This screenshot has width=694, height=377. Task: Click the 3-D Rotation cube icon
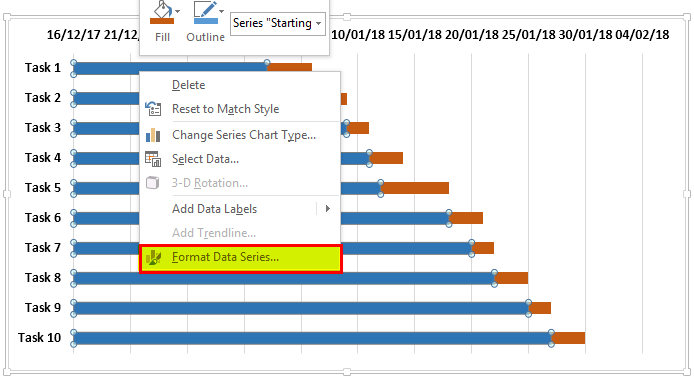click(153, 183)
